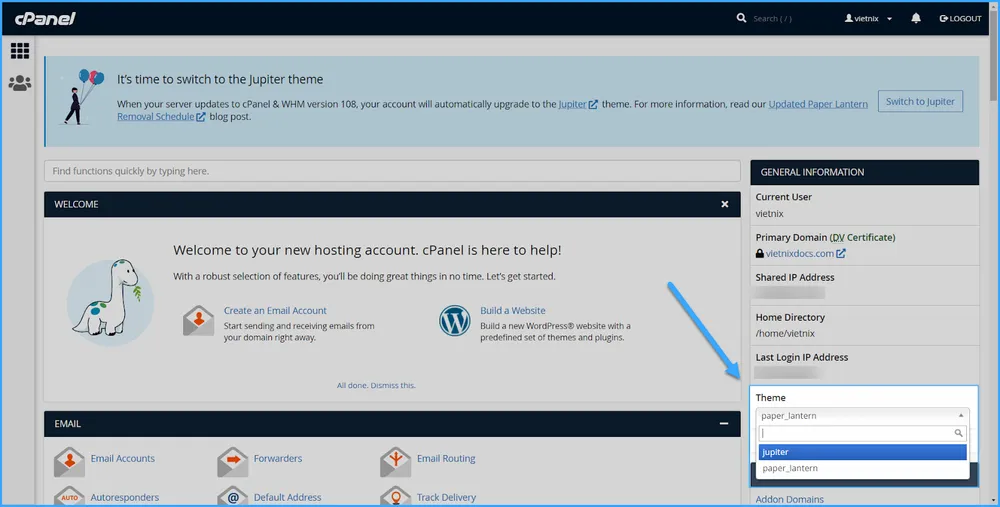
Task: Click the WordPress Build a Website icon
Action: [x=455, y=321]
